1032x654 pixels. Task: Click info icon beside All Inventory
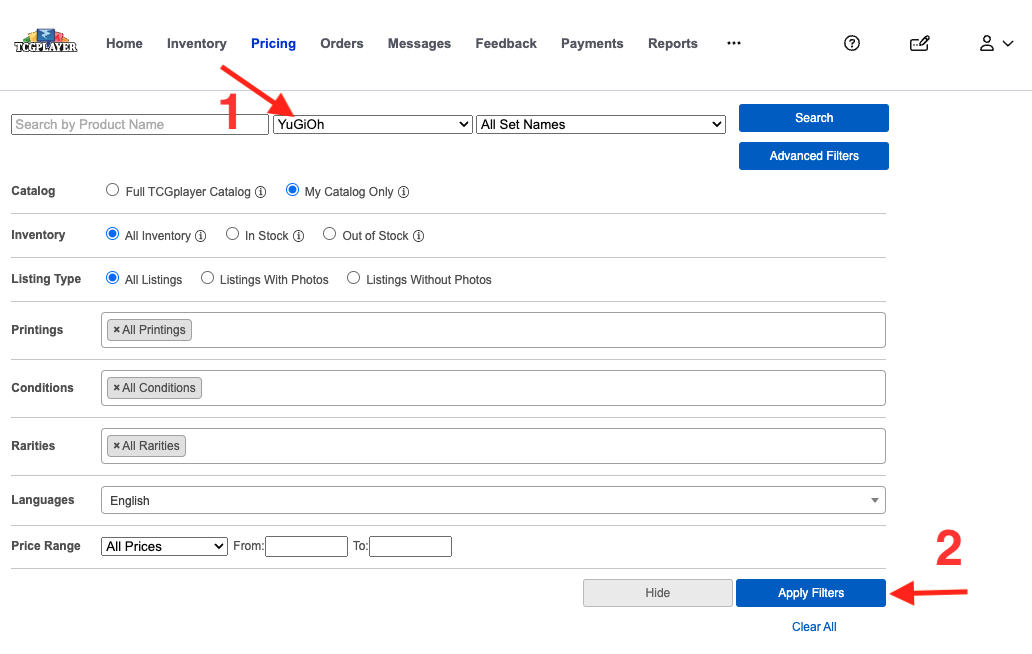point(201,236)
